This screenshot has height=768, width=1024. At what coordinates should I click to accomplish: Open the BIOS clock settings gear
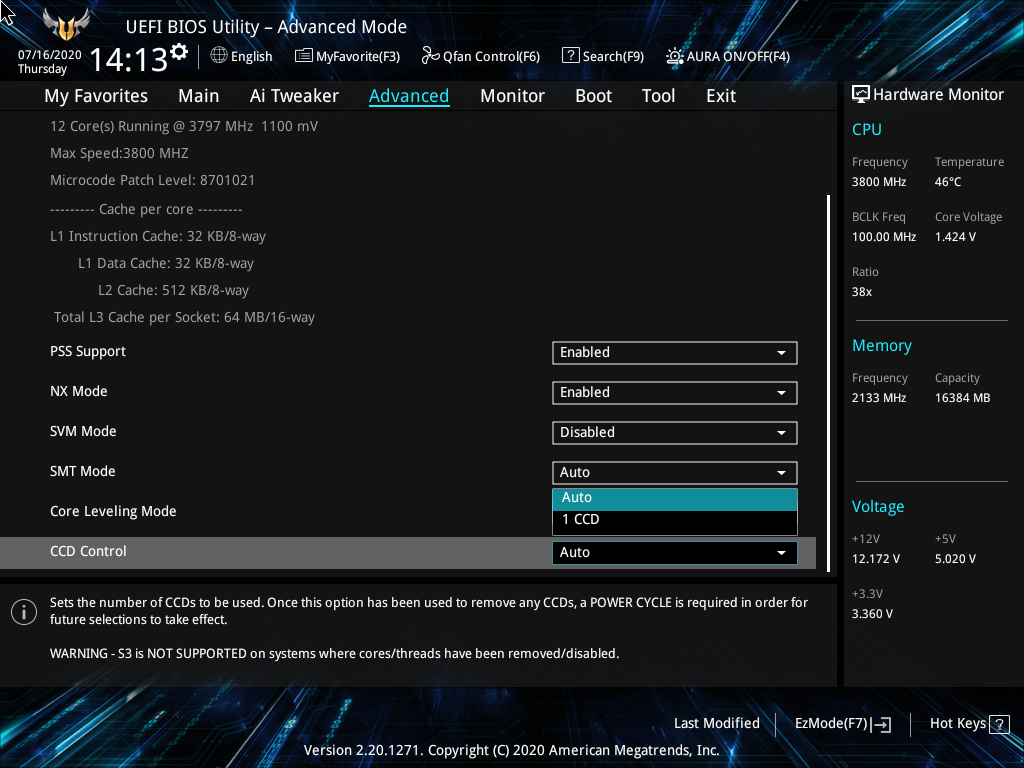pyautogui.click(x=179, y=51)
